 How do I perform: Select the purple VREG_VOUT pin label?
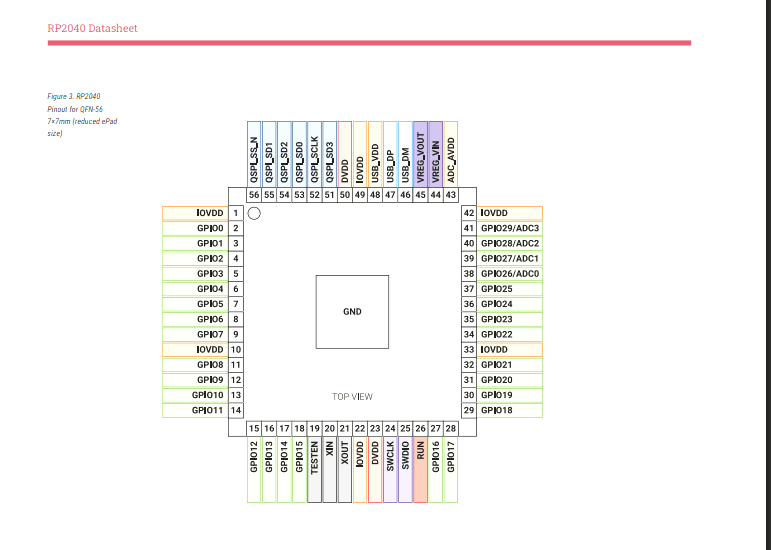coord(420,154)
